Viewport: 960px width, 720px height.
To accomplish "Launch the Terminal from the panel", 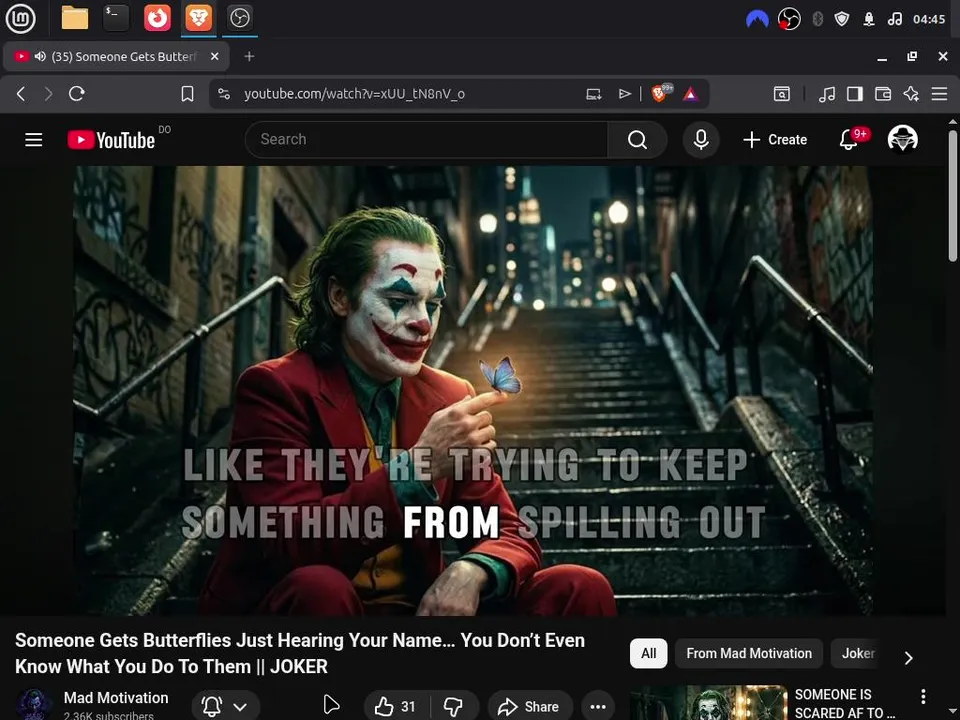I will (116, 18).
